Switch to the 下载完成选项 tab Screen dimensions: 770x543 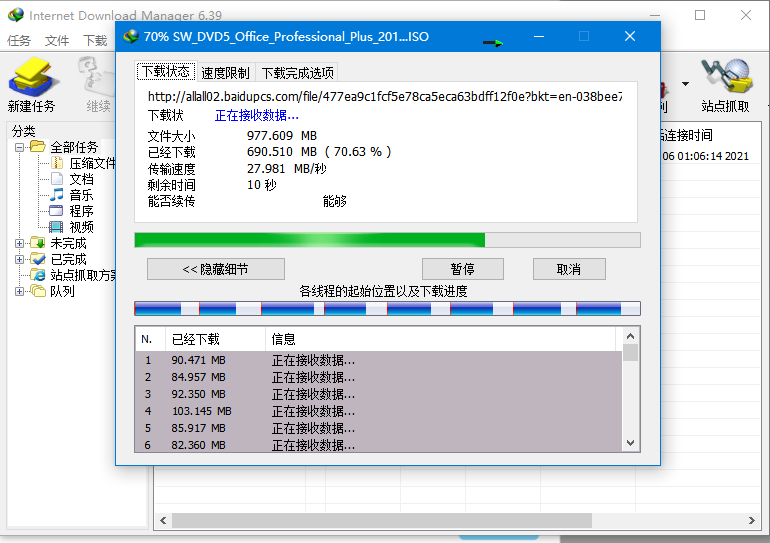(297, 73)
